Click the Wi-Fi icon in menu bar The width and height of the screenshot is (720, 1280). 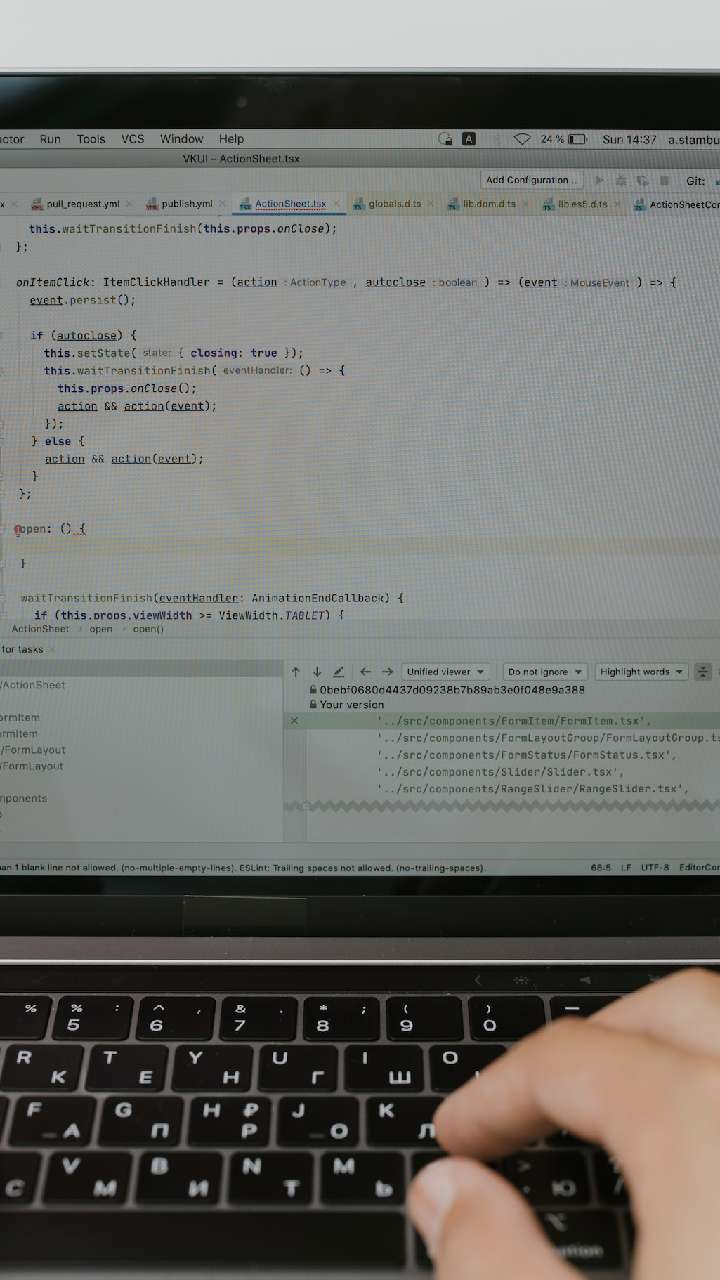(x=521, y=139)
